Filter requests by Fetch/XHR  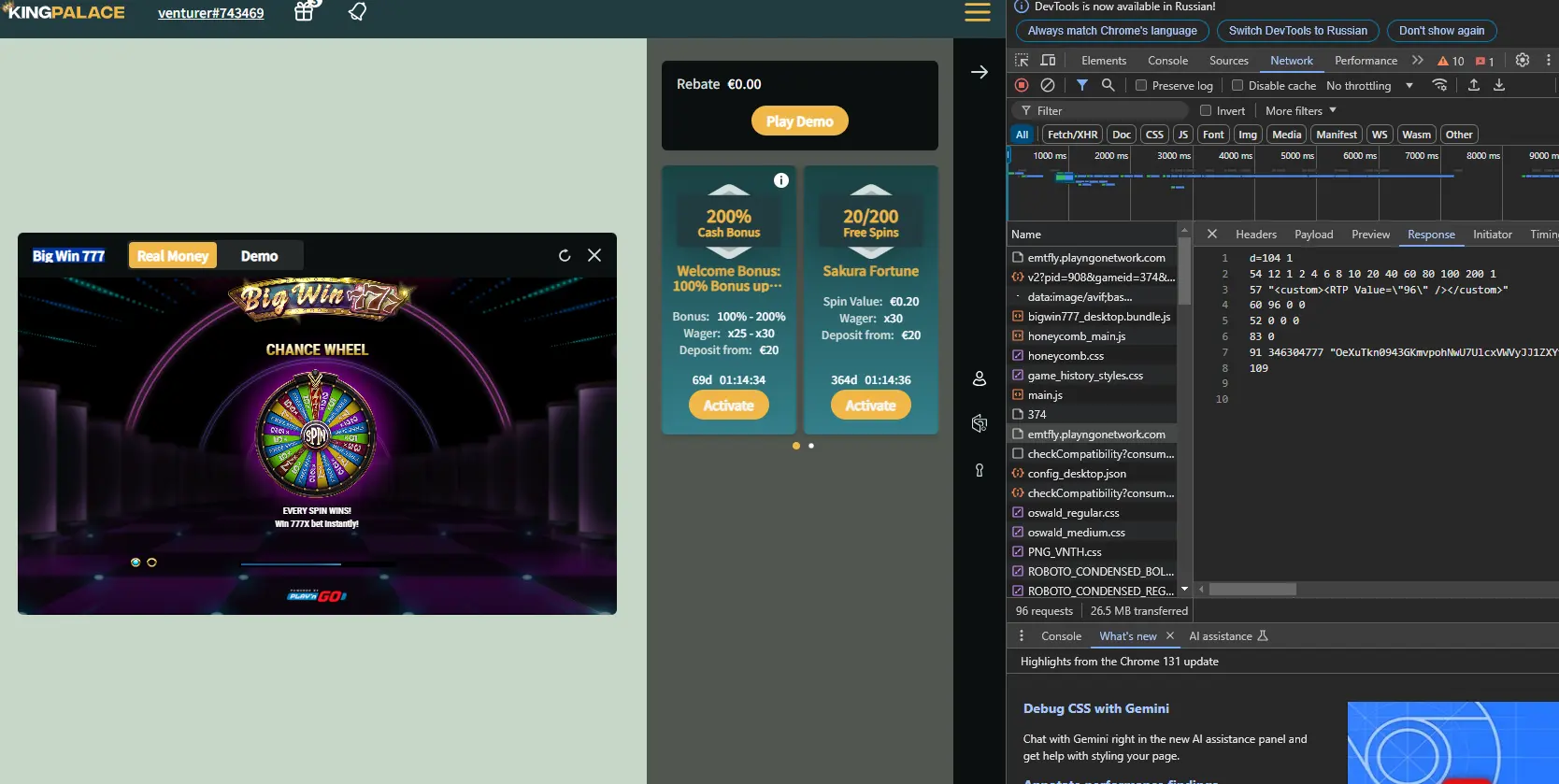[1073, 135]
